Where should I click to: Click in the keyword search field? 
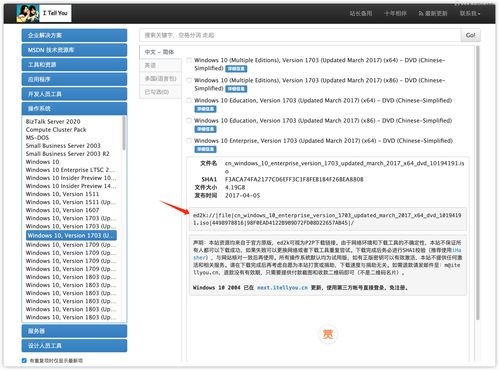pyautogui.click(x=300, y=35)
